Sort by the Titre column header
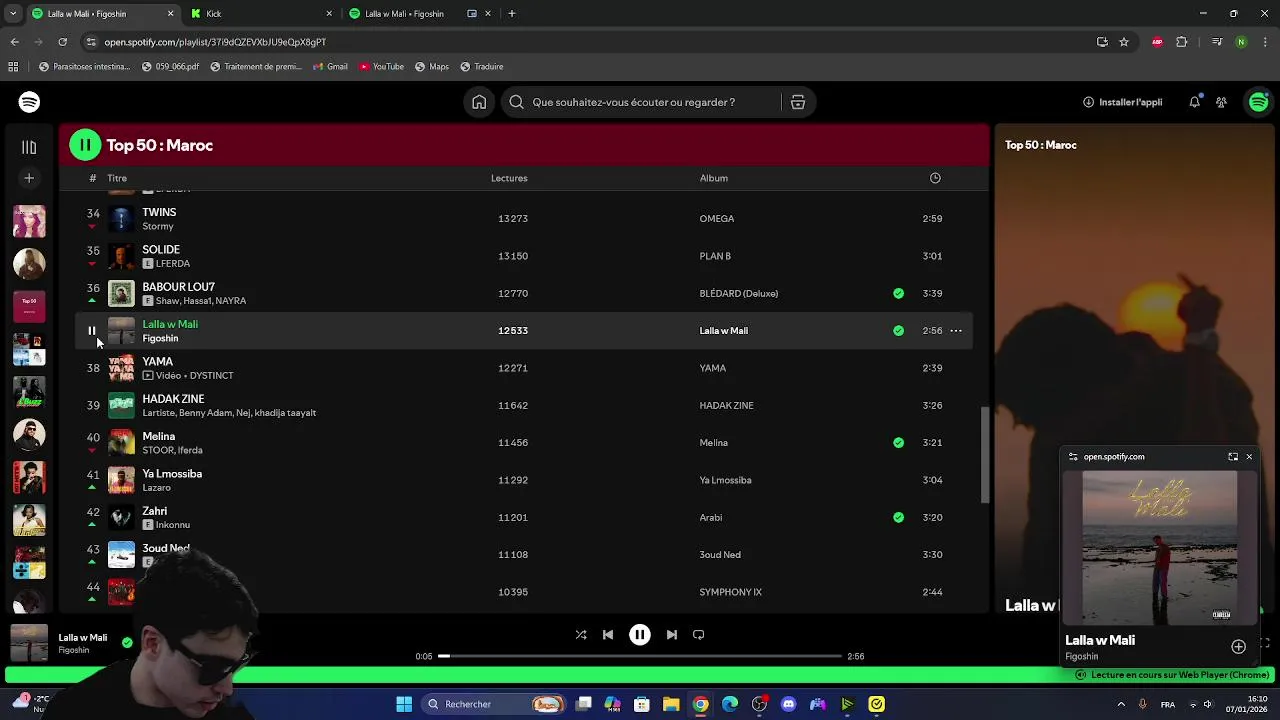1280x720 pixels. point(117,178)
